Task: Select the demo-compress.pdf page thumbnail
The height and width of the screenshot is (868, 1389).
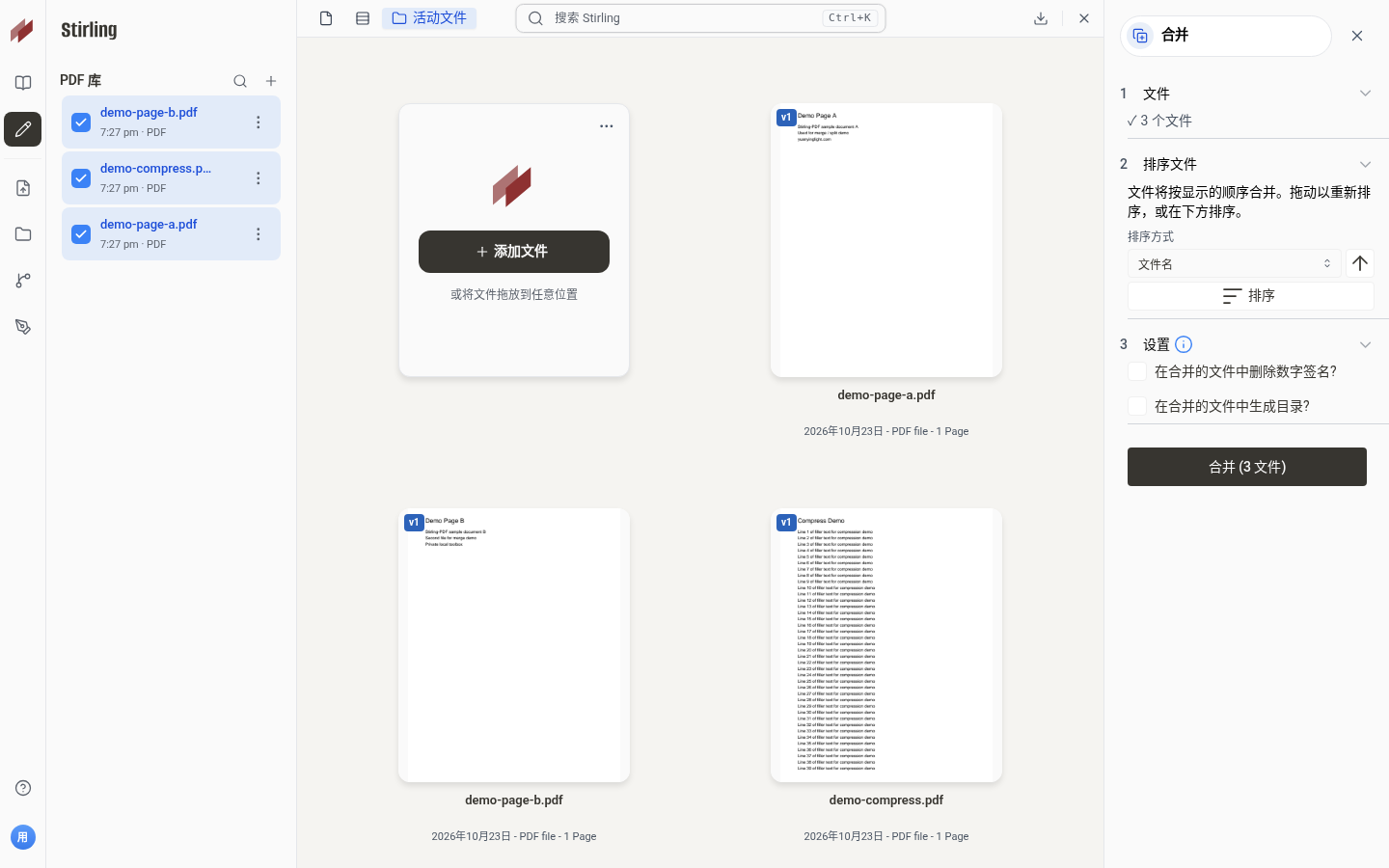Action: coord(886,645)
